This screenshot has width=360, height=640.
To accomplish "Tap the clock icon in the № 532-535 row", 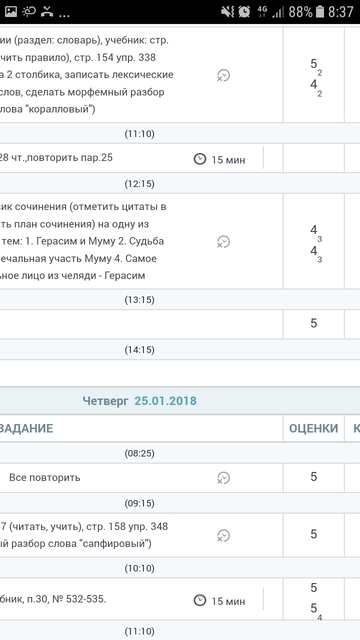I will point(200,600).
